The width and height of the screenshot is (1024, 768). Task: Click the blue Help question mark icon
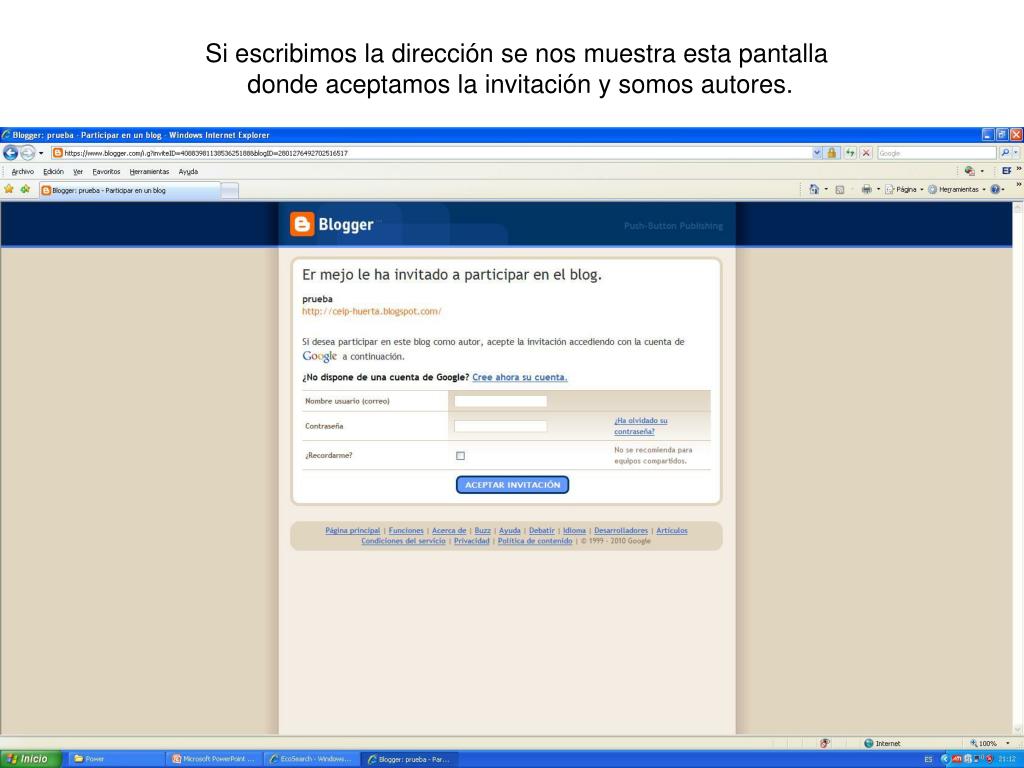click(x=995, y=189)
